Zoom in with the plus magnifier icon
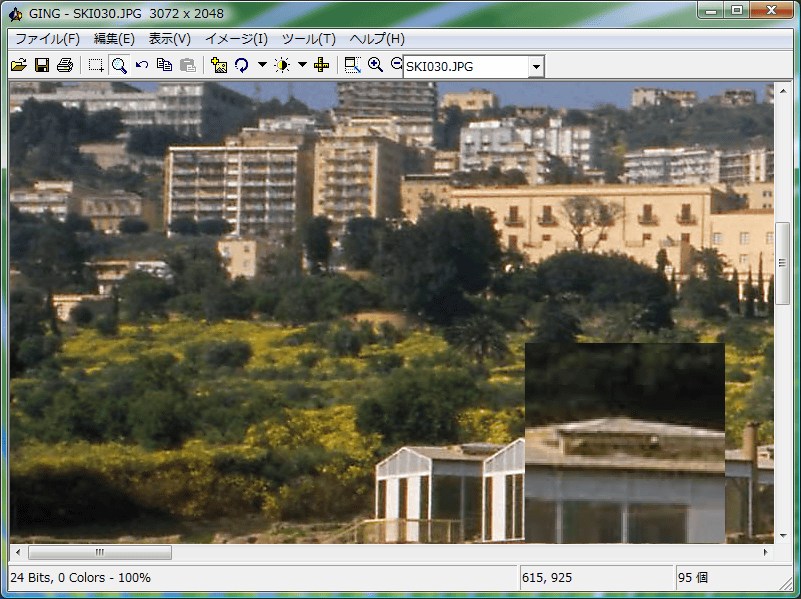 point(376,65)
